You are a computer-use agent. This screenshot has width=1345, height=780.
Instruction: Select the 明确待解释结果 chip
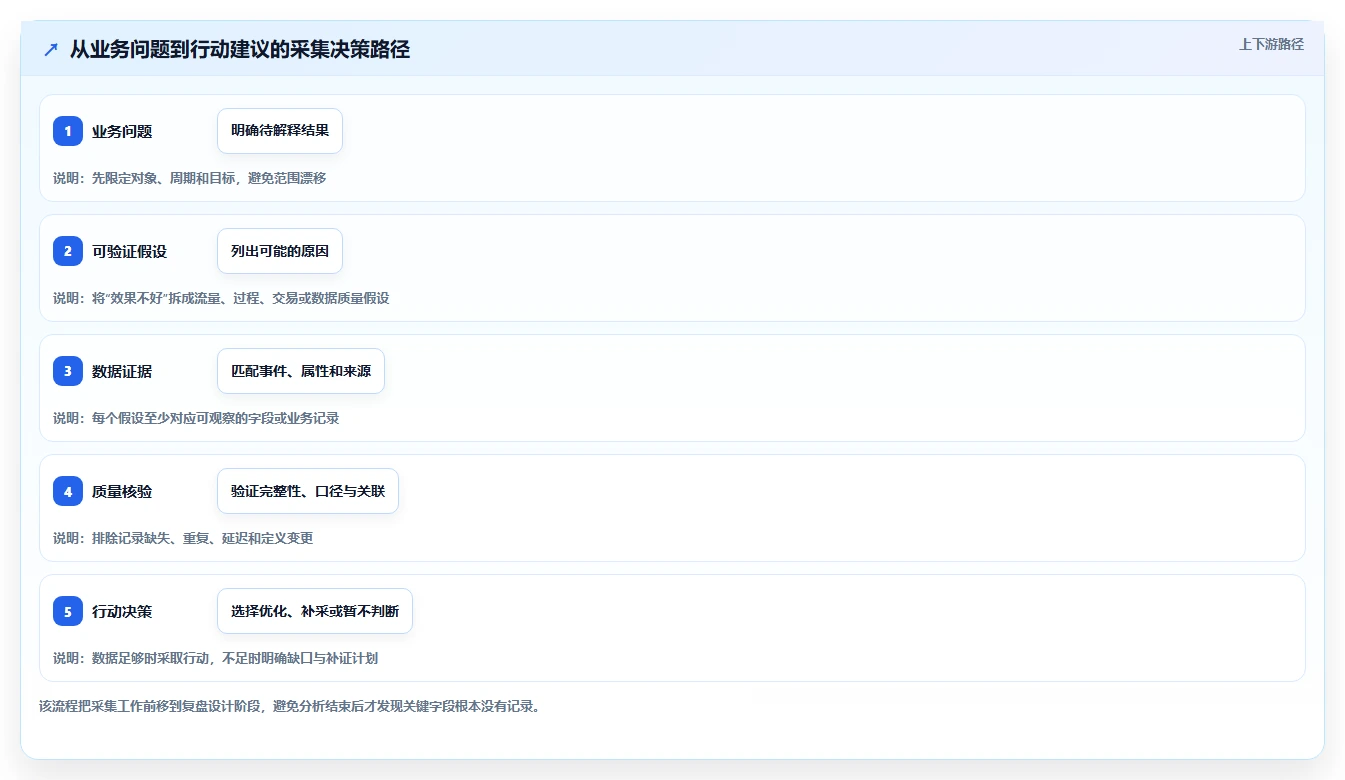[280, 131]
